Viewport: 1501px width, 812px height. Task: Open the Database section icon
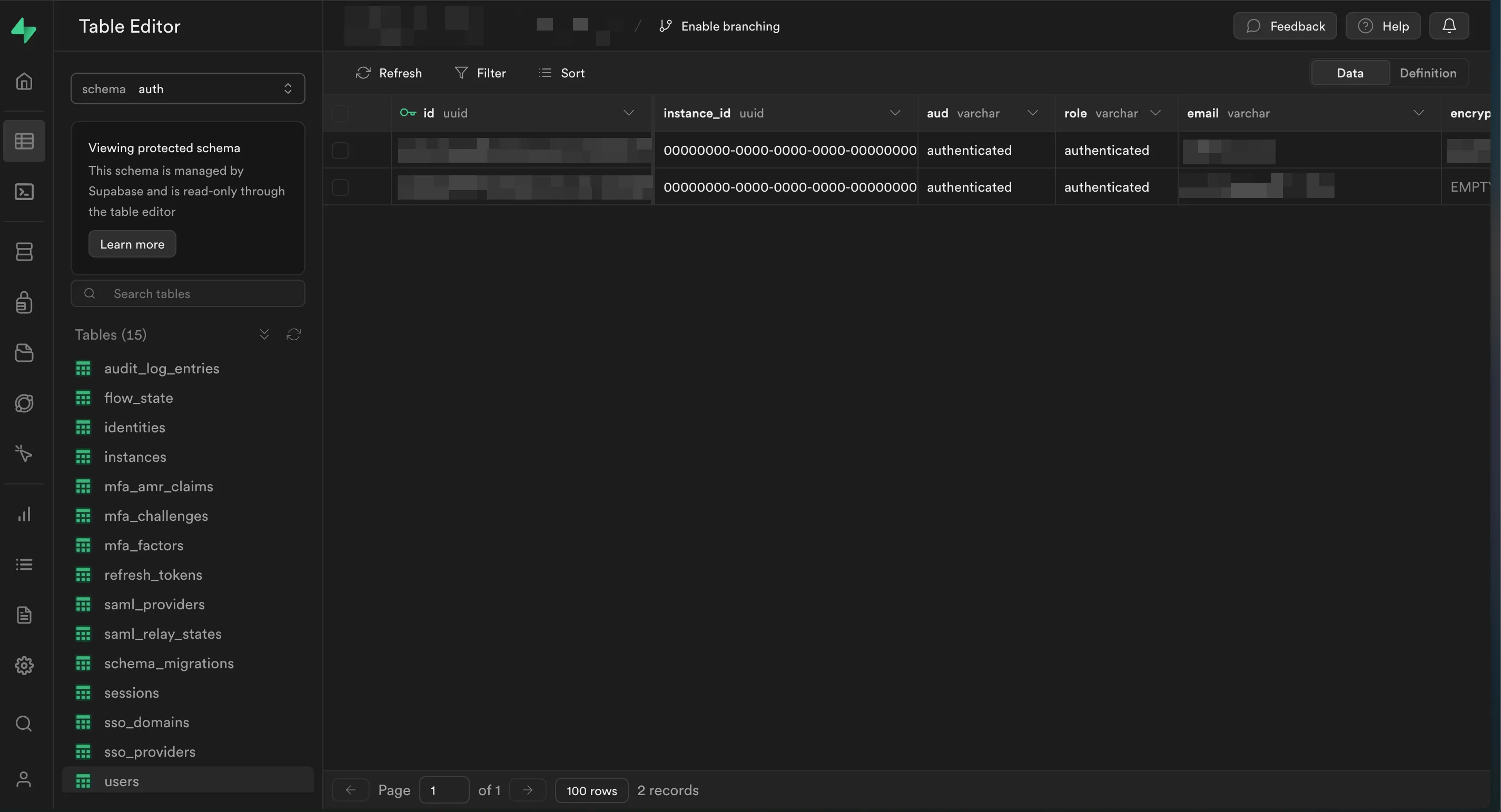tap(24, 252)
